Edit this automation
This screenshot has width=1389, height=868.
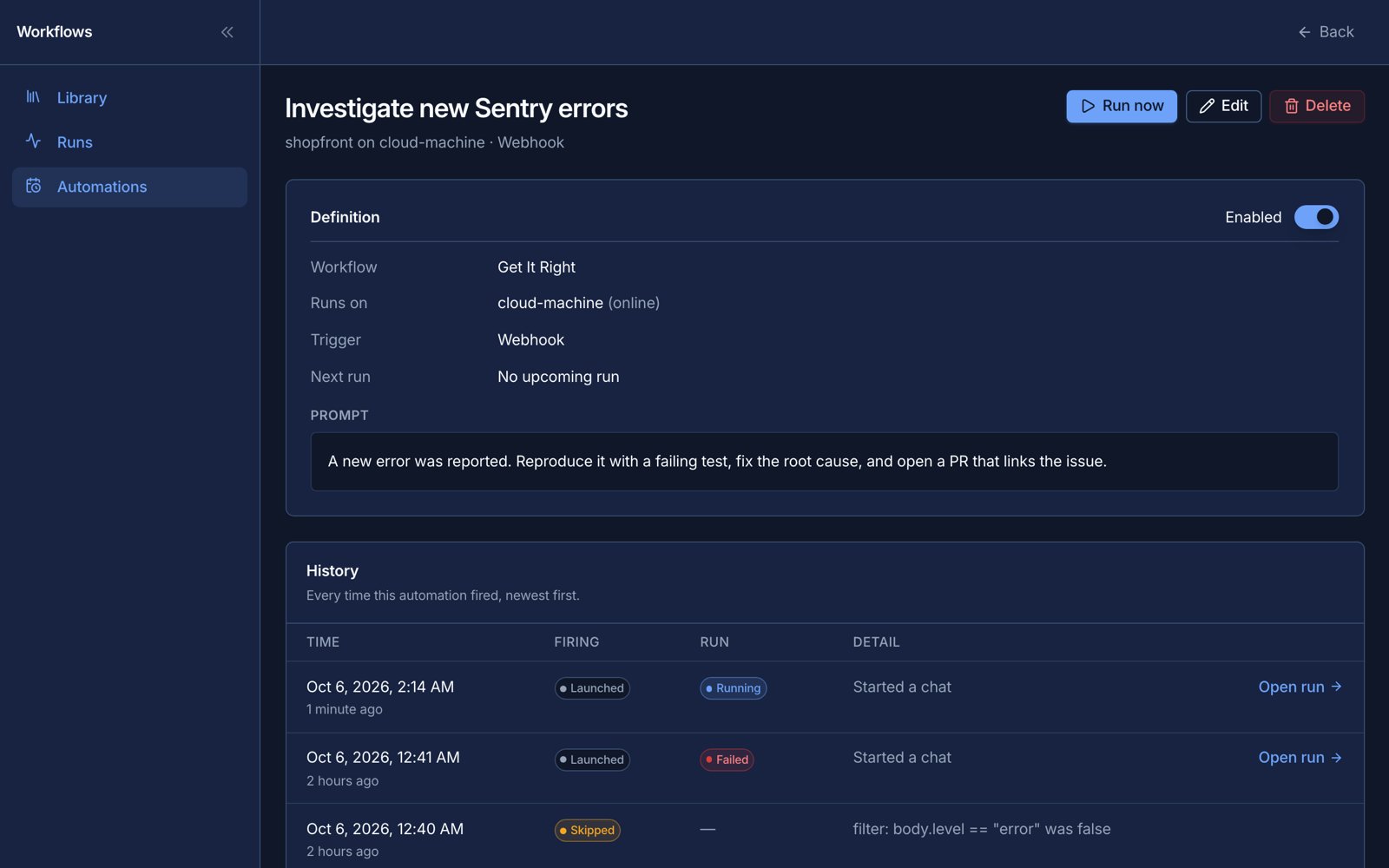[1223, 106]
